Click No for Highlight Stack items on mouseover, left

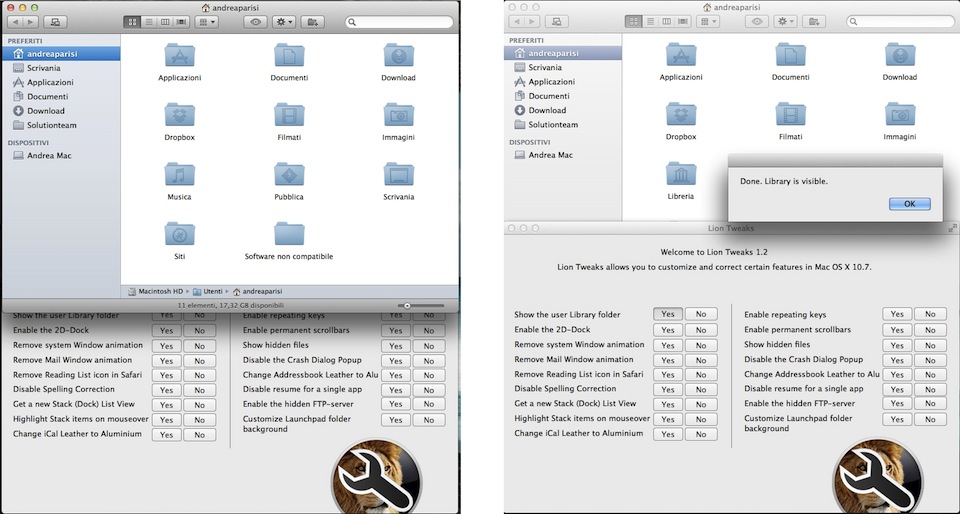(200, 420)
